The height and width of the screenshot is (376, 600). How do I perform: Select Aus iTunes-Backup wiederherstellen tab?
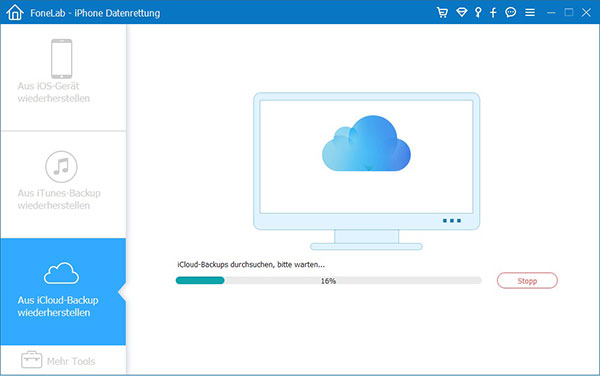[x=63, y=185]
